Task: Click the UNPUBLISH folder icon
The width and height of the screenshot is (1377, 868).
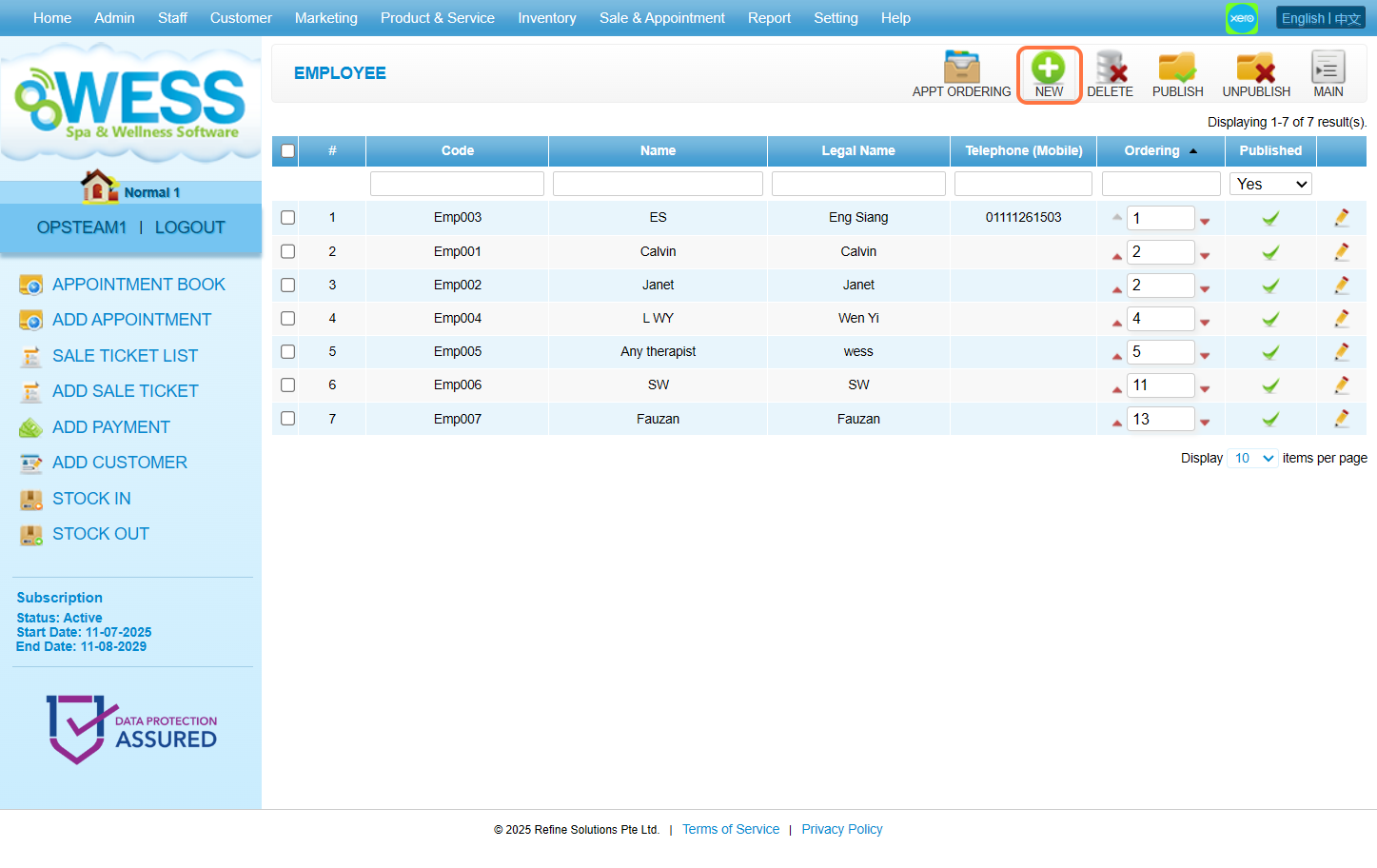Action: 1255,69
